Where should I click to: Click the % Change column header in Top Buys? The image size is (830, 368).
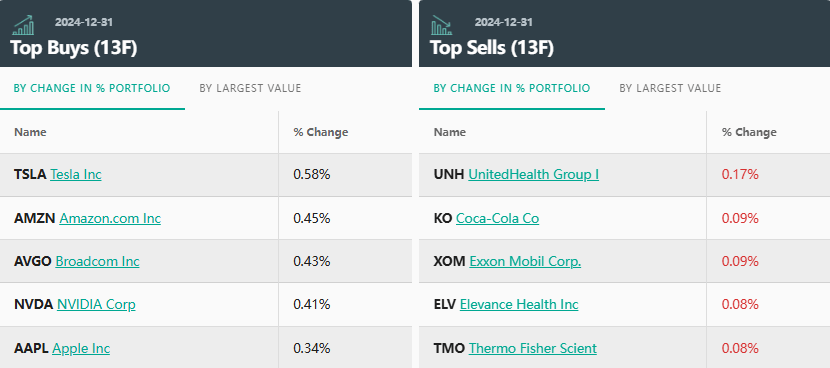tap(321, 132)
